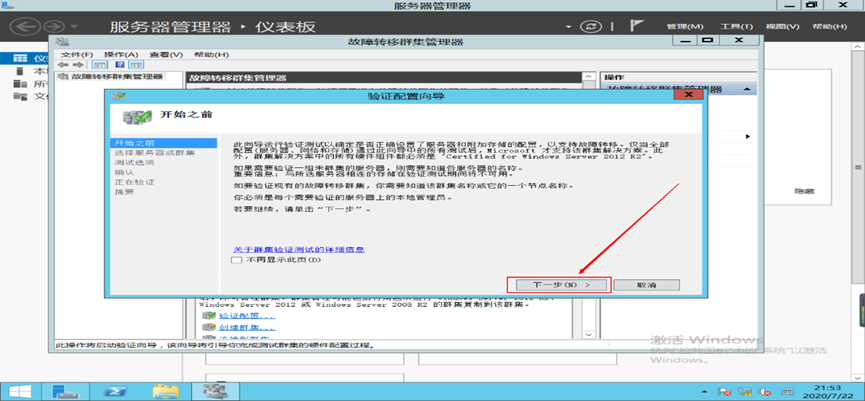Click scroll-up arrow of Server Manager window scrollbar
865x401 pixels.
pyautogui.click(x=858, y=49)
